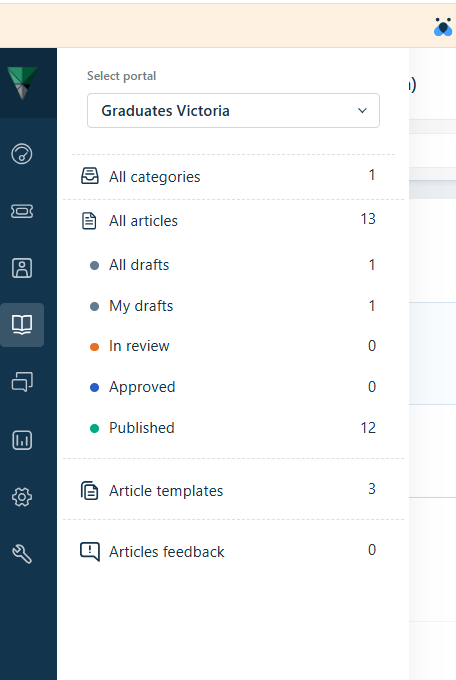
Task: Select the knowledge base book icon
Action: (22, 325)
